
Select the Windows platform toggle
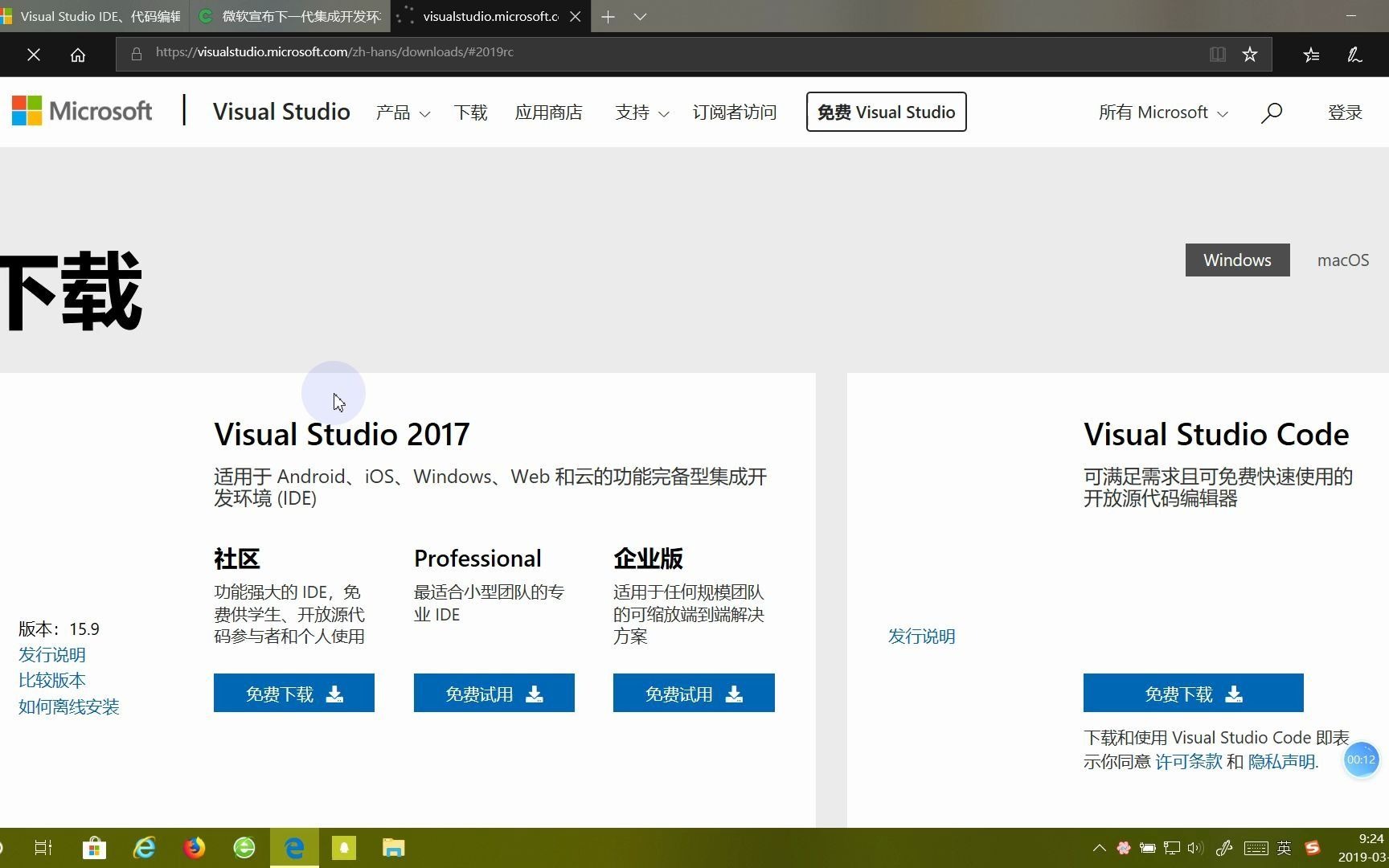1237,260
